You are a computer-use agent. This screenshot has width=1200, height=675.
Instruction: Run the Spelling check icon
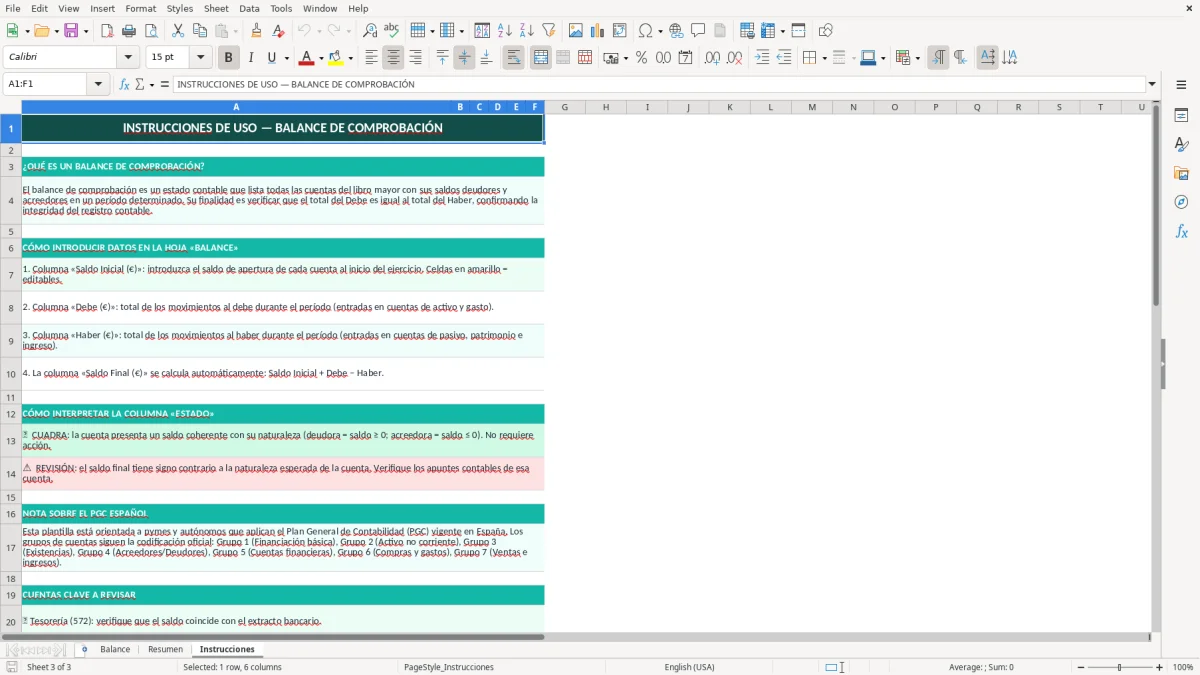point(392,31)
